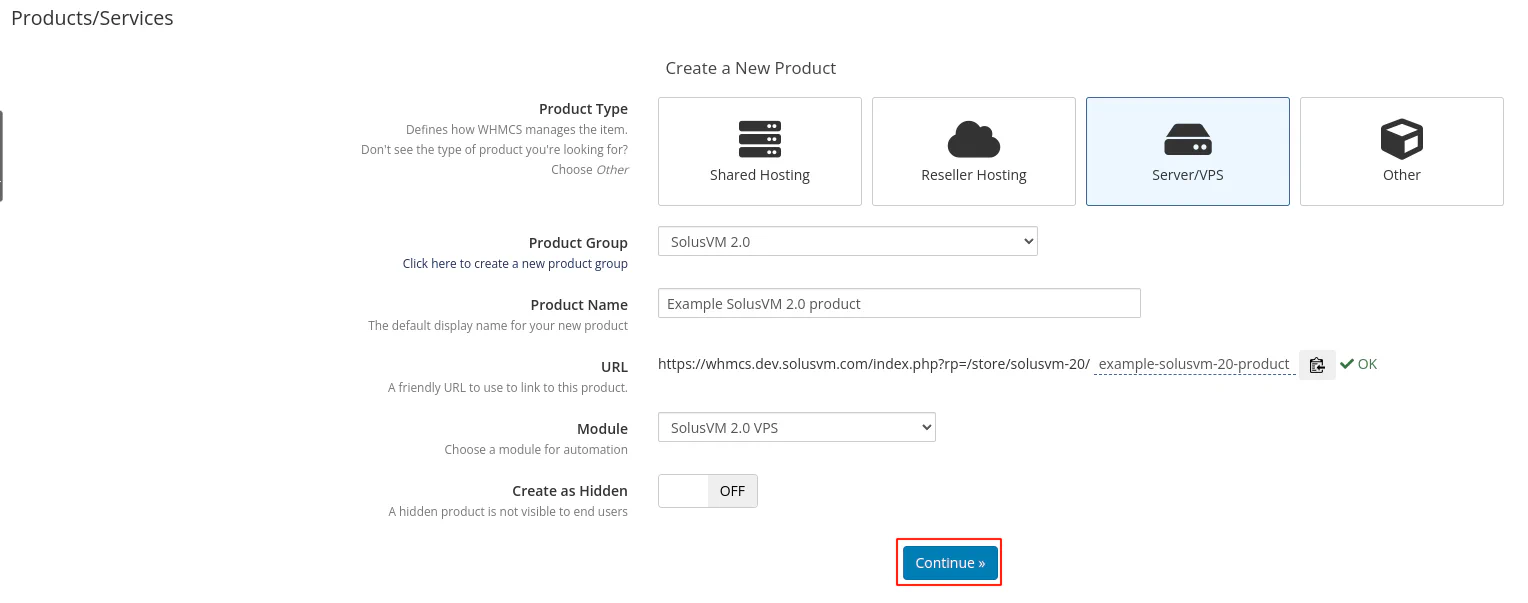Click the Other product type box icon
The width and height of the screenshot is (1528, 603).
tap(1401, 138)
